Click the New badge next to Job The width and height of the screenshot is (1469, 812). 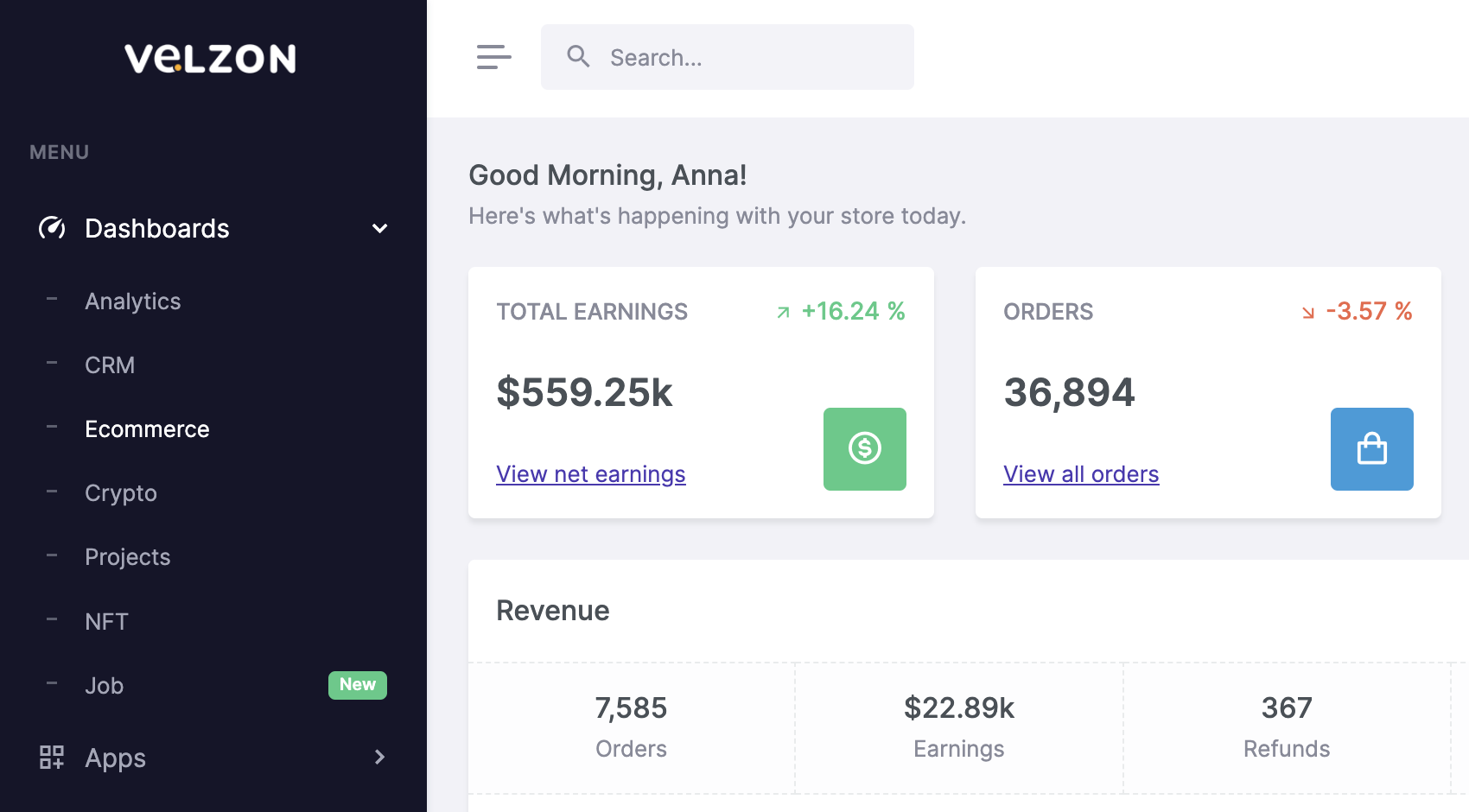click(357, 684)
